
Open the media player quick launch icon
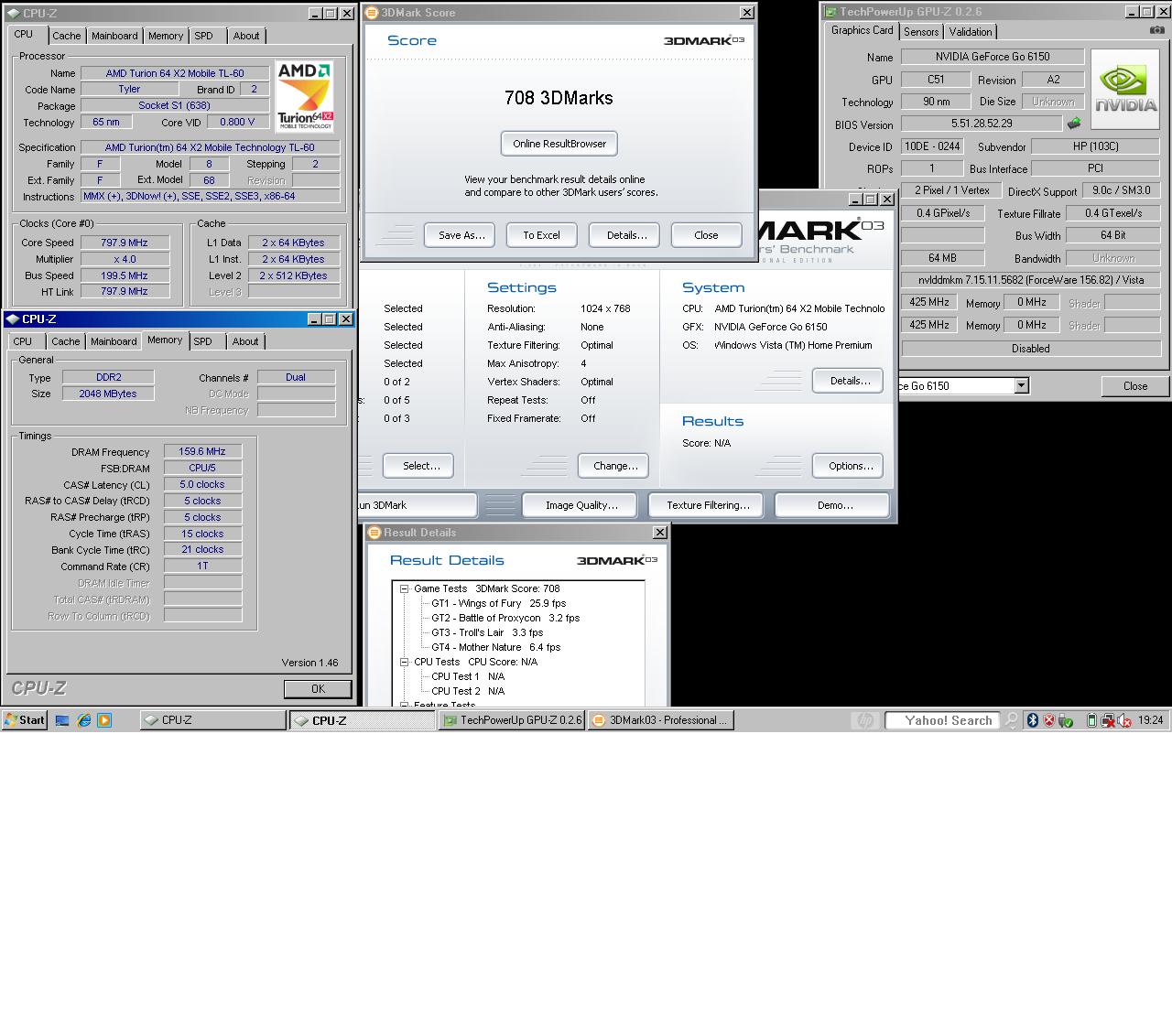(104, 720)
